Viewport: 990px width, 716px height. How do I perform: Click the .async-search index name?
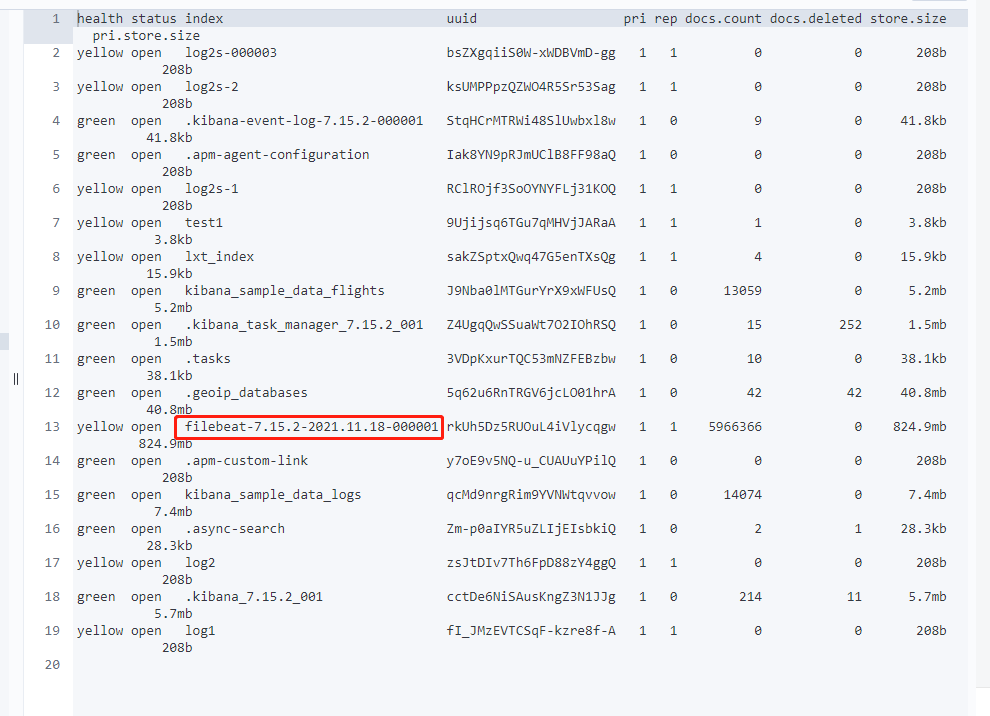235,529
